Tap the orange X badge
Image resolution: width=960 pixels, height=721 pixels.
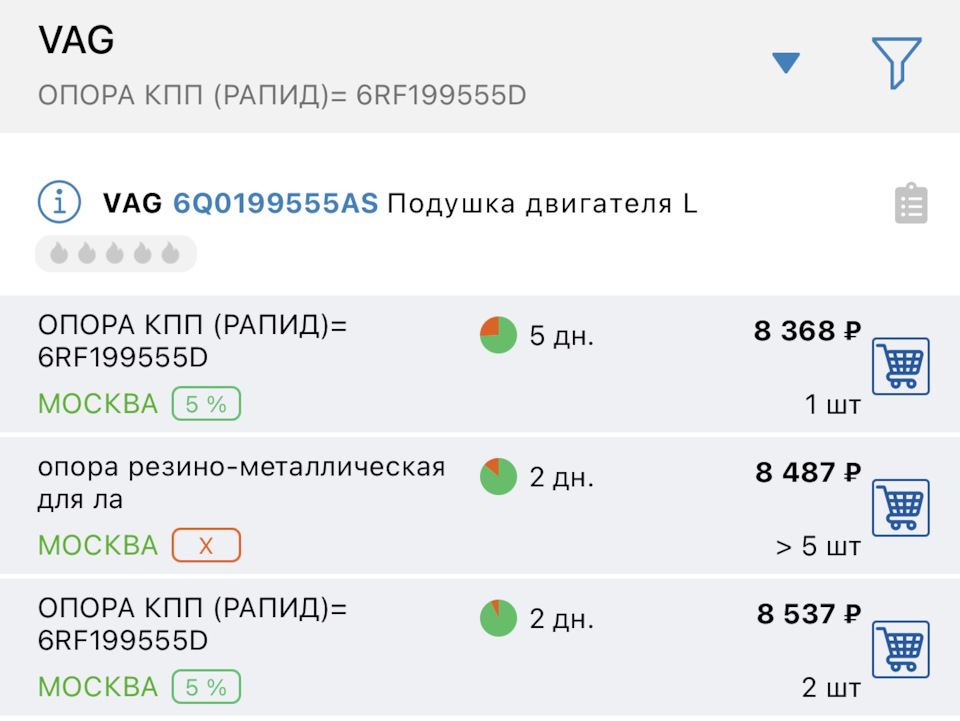pos(206,546)
